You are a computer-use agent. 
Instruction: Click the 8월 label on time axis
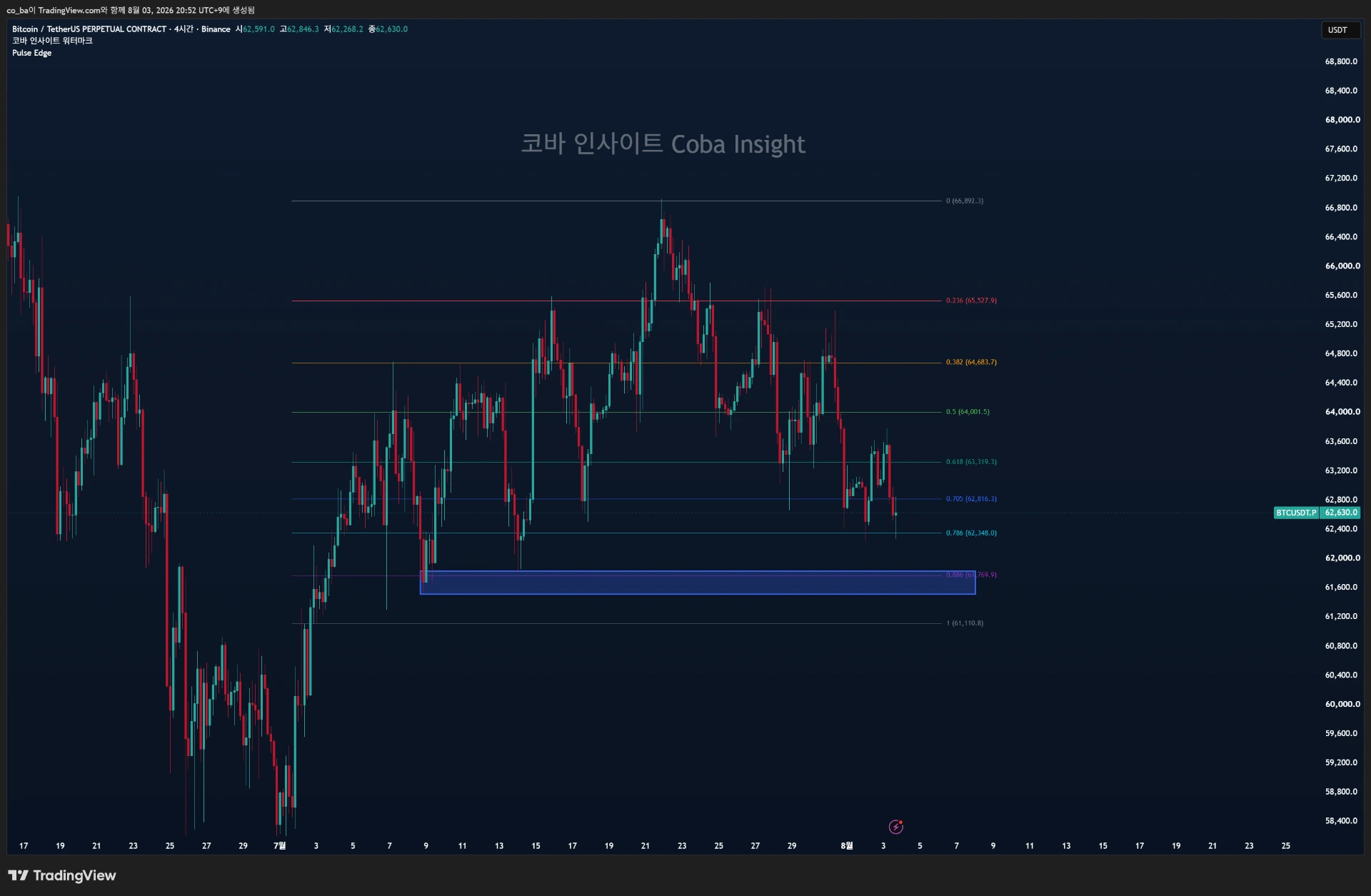[846, 846]
